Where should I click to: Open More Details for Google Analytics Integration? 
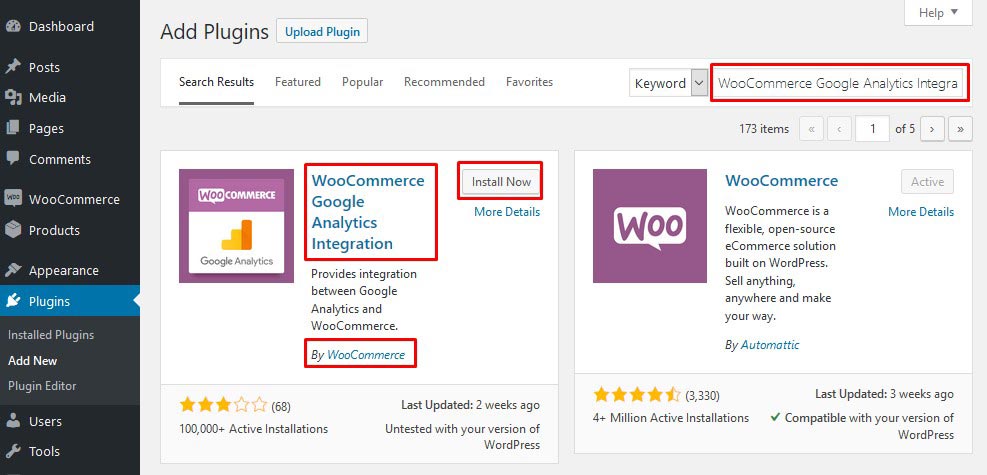507,212
